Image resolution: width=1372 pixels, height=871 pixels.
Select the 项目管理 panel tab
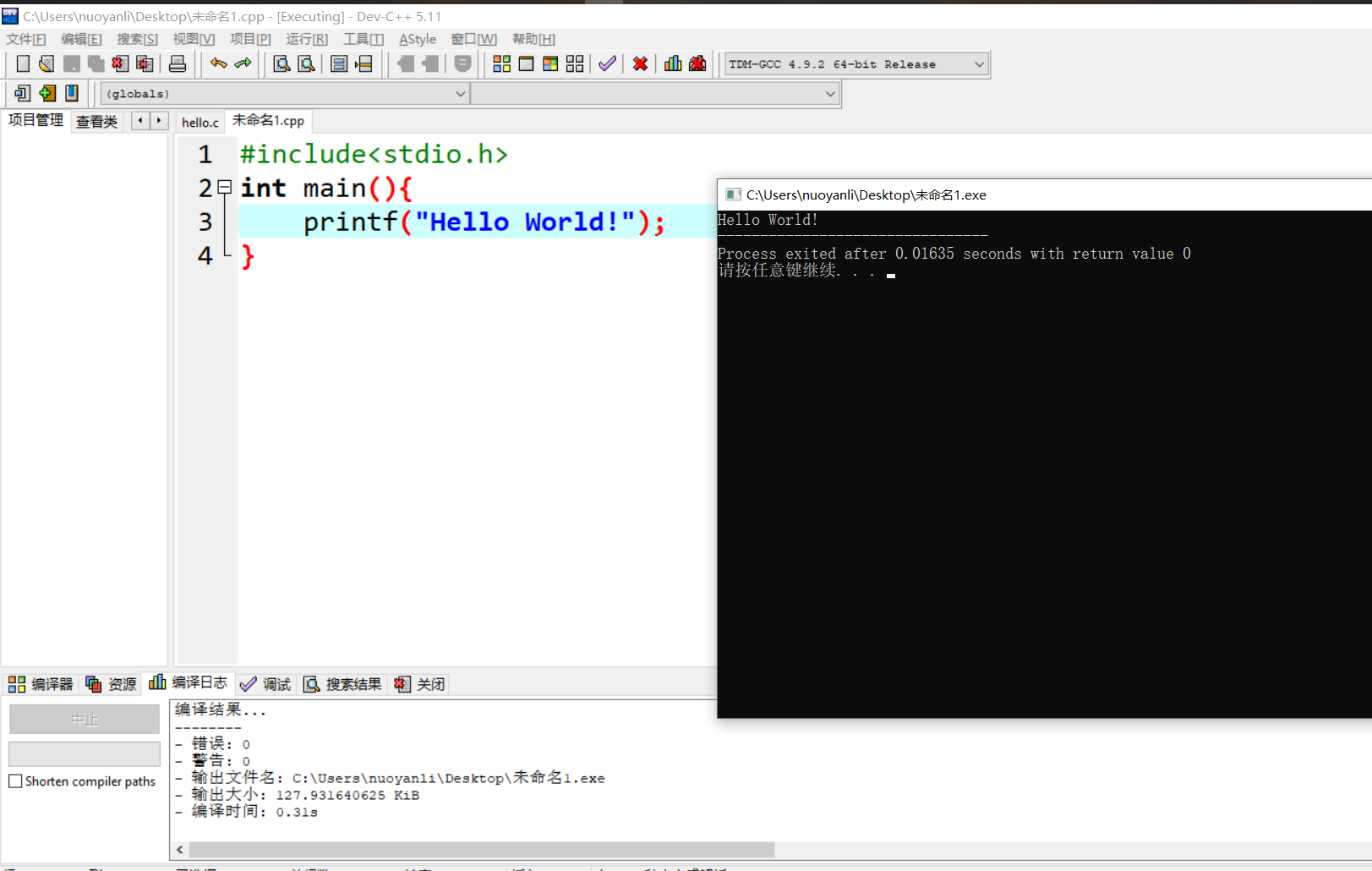pos(36,120)
